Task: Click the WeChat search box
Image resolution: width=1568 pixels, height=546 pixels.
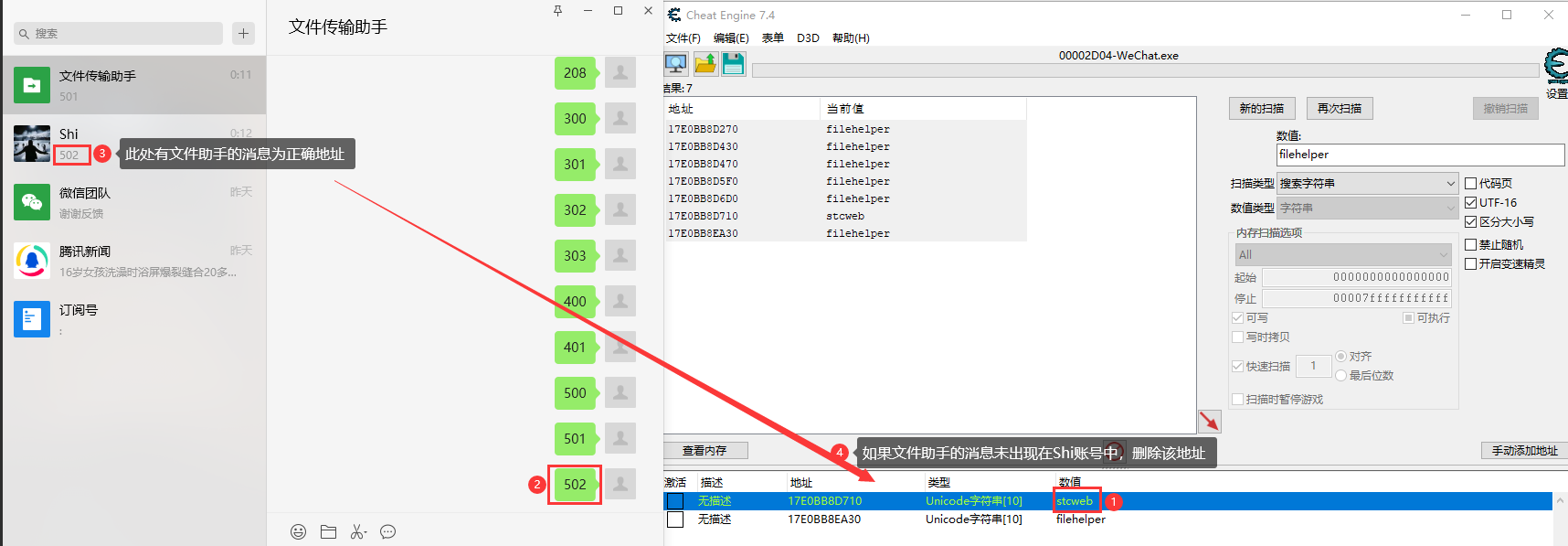Action: coord(118,34)
